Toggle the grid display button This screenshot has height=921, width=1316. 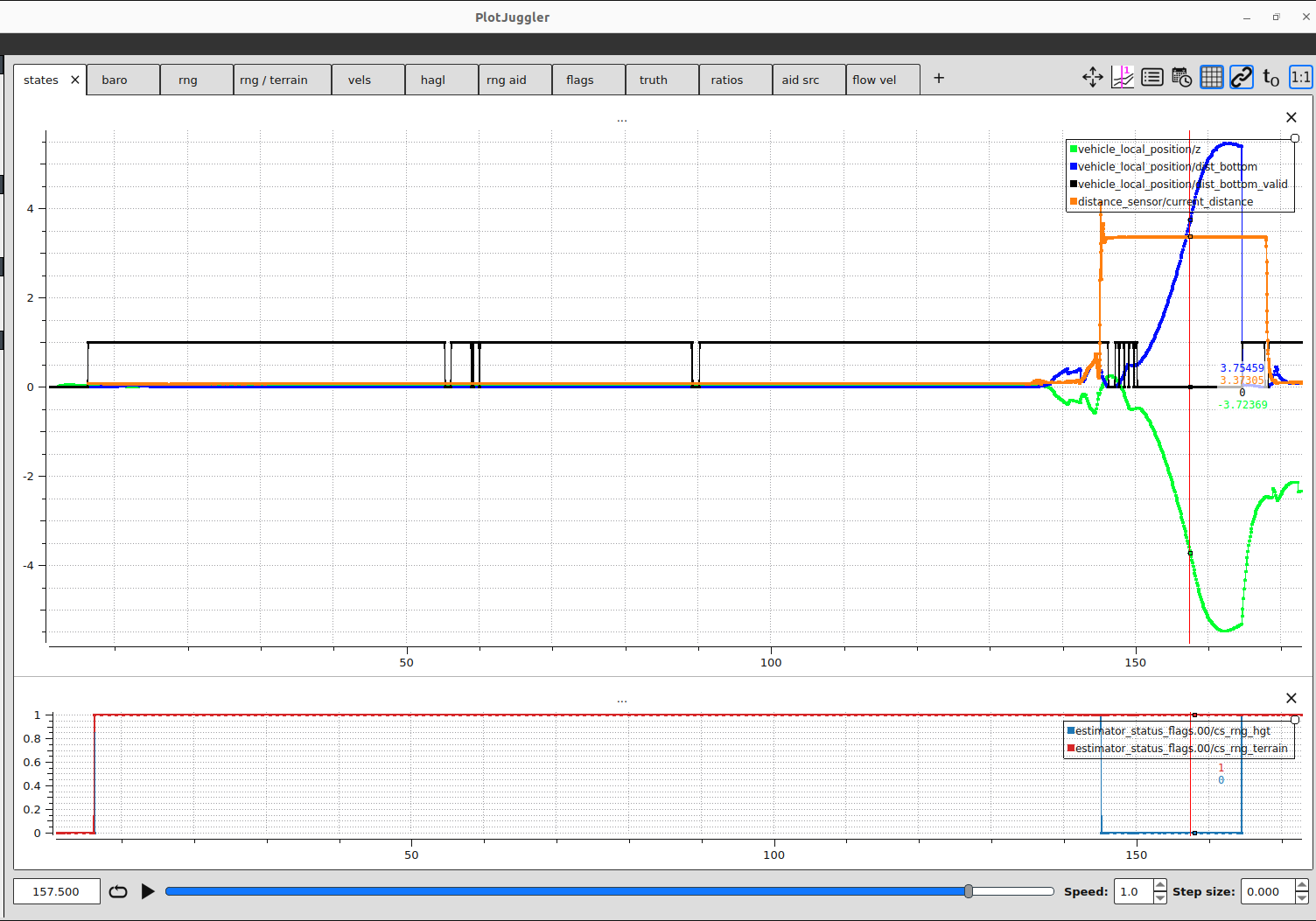pos(1212,78)
